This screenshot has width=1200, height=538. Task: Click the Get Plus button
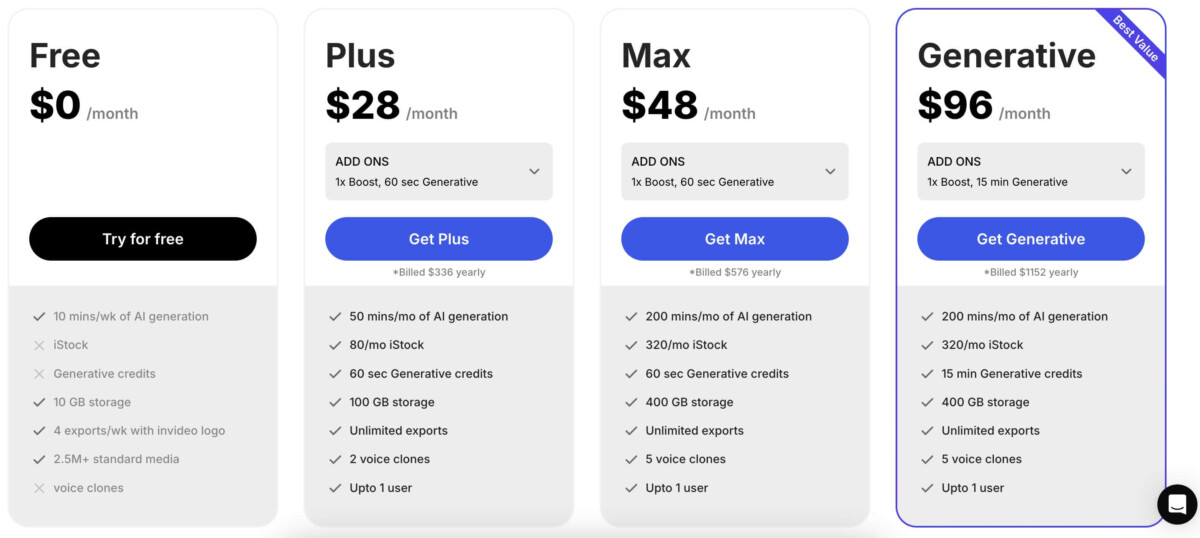439,239
